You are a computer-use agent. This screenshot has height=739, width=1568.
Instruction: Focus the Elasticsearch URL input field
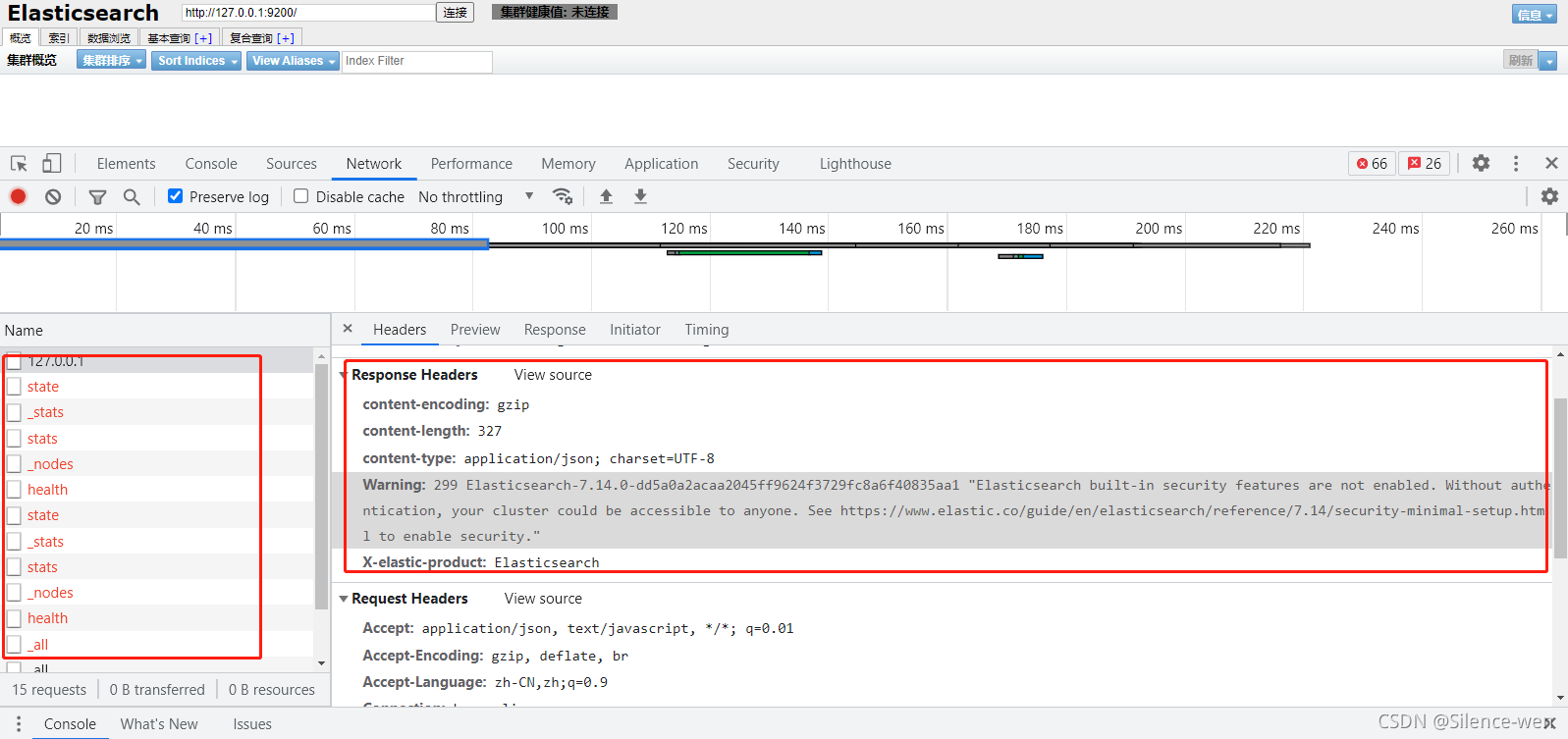pos(308,13)
